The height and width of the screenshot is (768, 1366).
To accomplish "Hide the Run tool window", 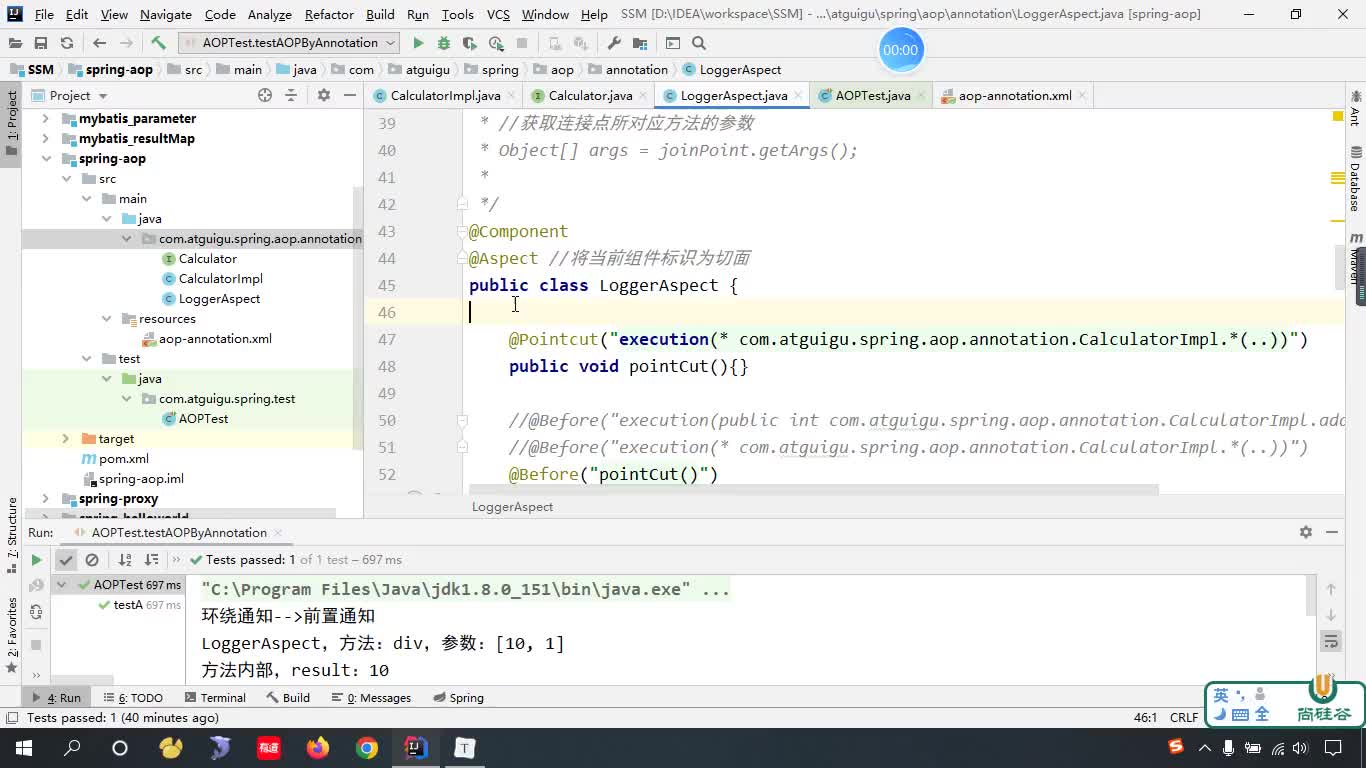I will pos(1331,532).
